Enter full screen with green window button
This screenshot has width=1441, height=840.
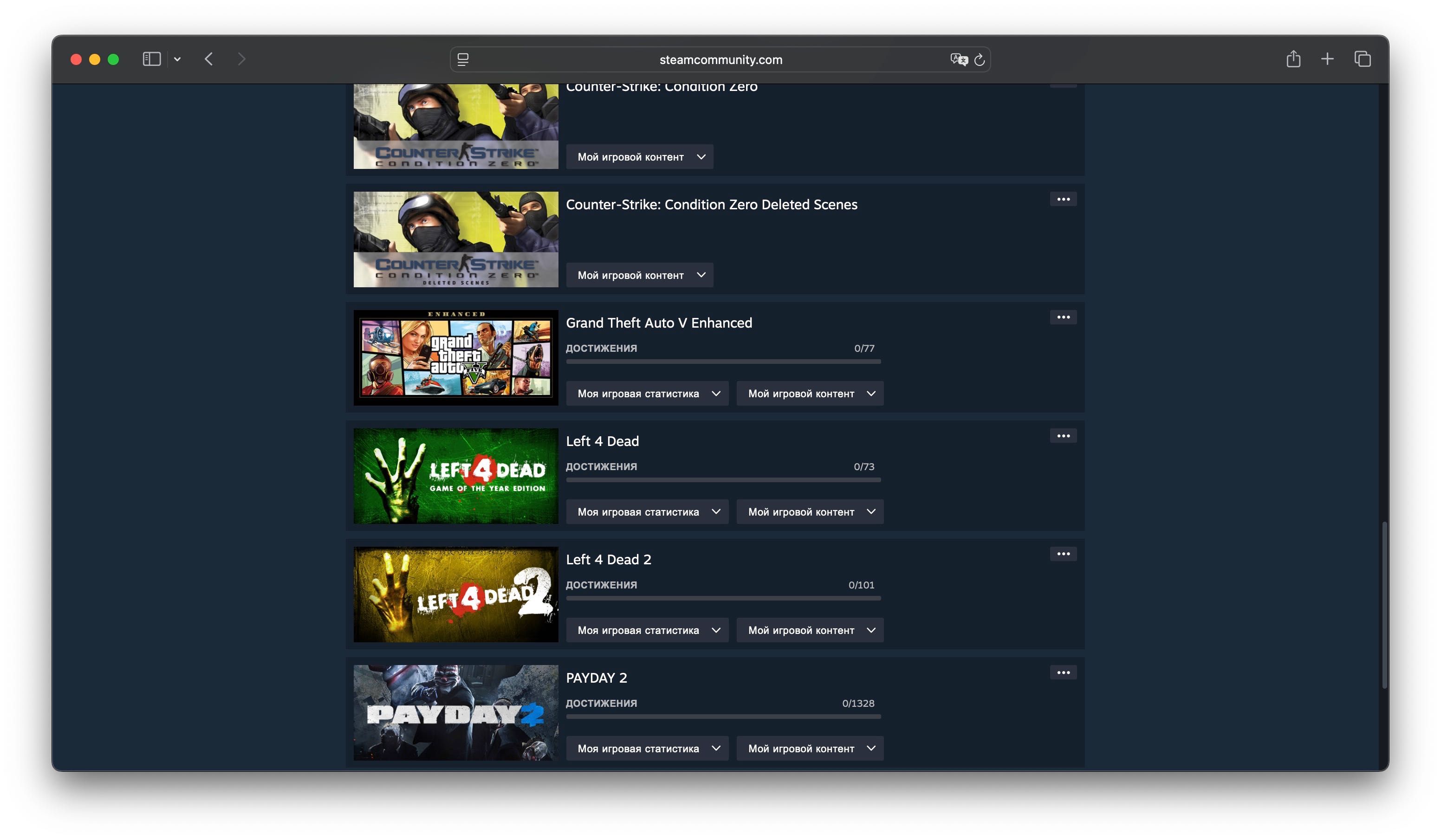(x=113, y=59)
